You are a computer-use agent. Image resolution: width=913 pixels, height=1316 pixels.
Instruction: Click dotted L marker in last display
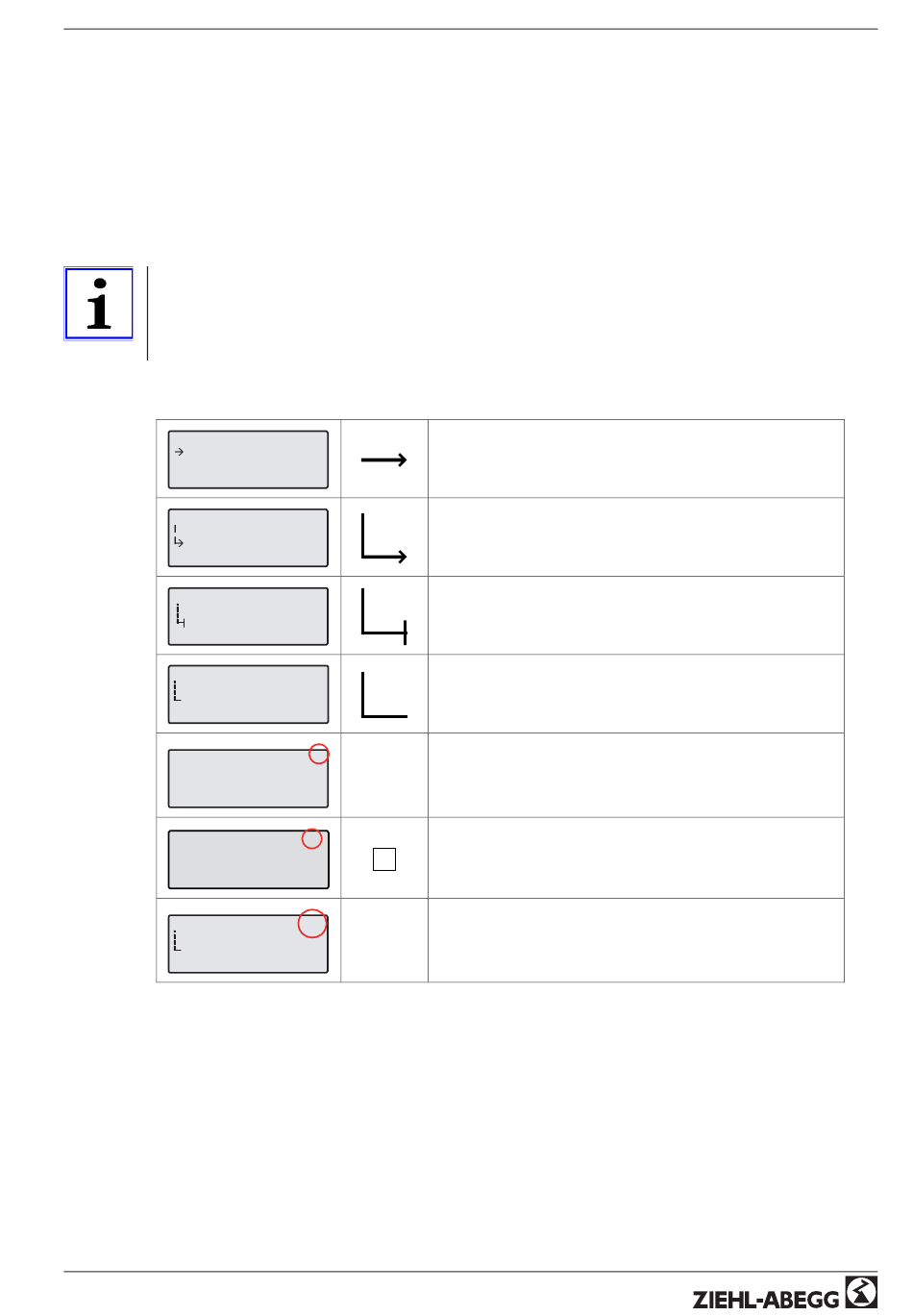(x=177, y=940)
